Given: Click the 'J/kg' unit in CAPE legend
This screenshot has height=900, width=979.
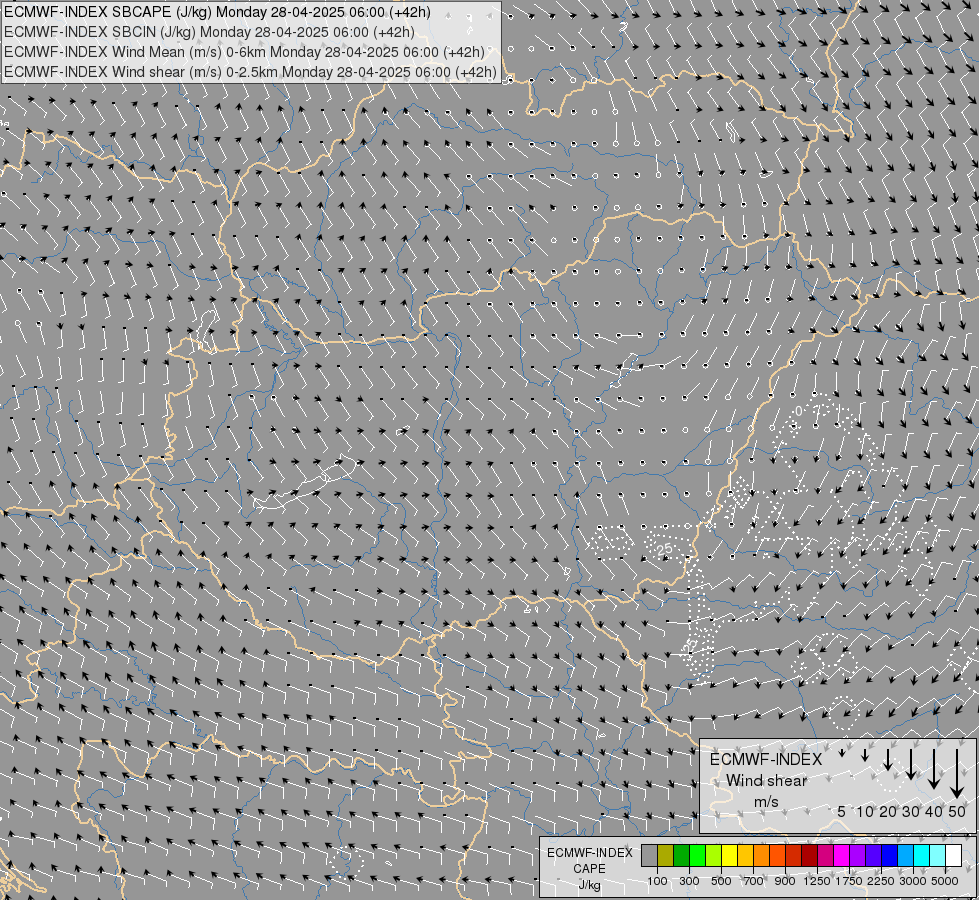Looking at the screenshot, I should (x=589, y=885).
